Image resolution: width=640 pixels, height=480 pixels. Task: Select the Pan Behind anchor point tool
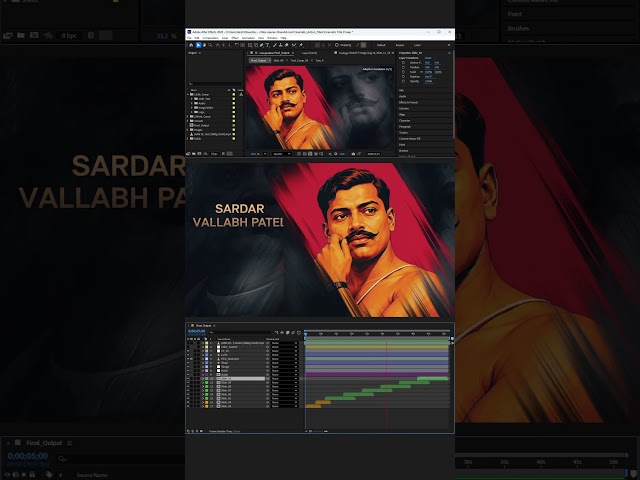[x=242, y=45]
